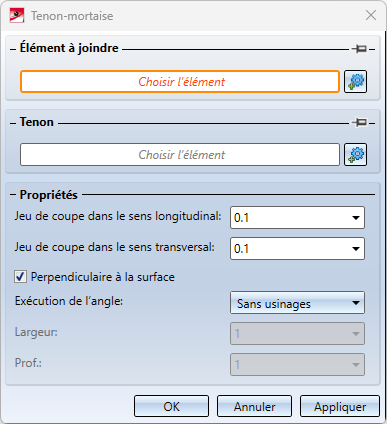Click the Tenon-mortaise application icon in title bar
The width and height of the screenshot is (387, 424).
(x=17, y=16)
